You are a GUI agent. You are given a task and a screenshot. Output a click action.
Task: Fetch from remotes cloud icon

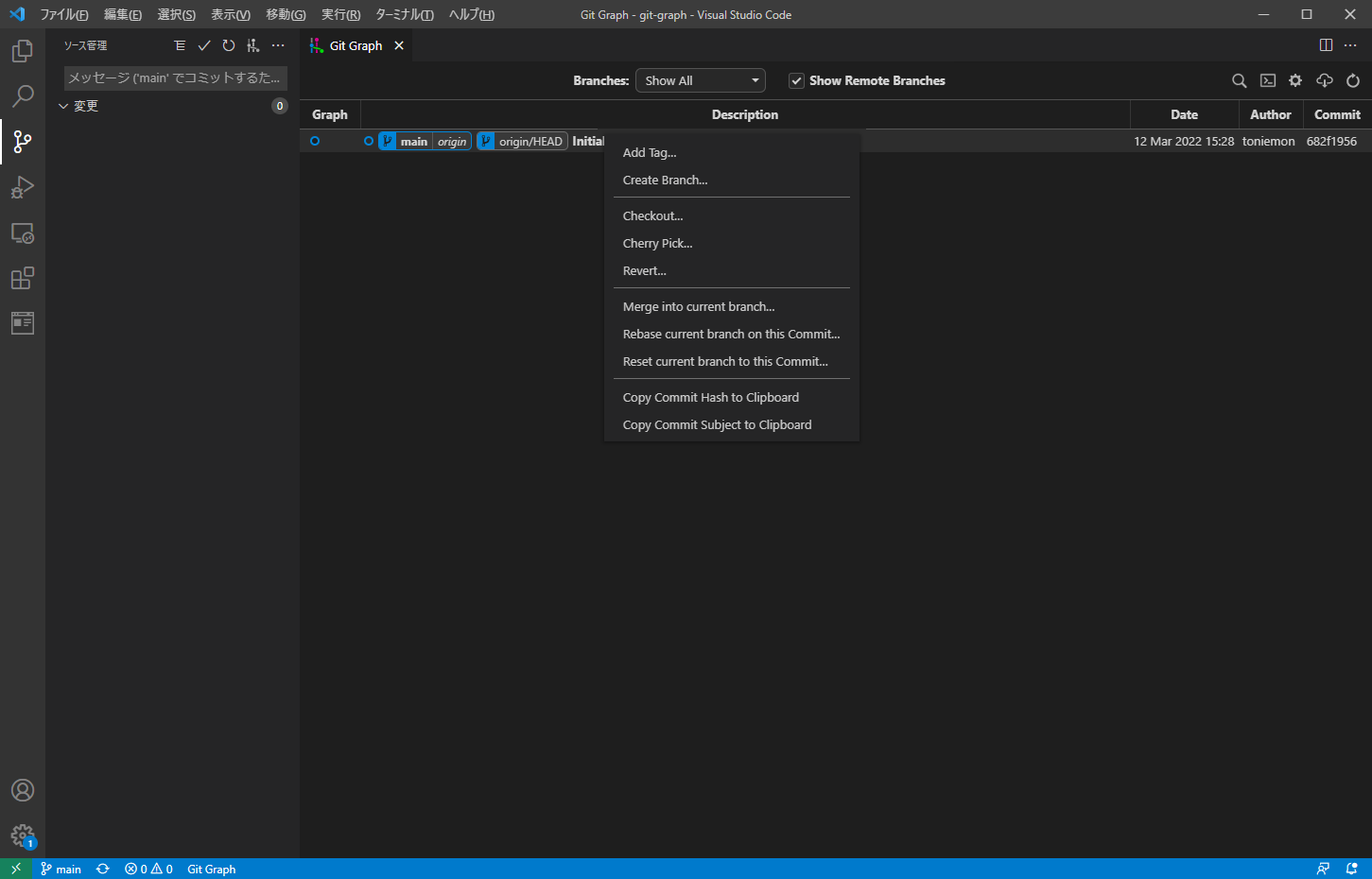pos(1325,81)
